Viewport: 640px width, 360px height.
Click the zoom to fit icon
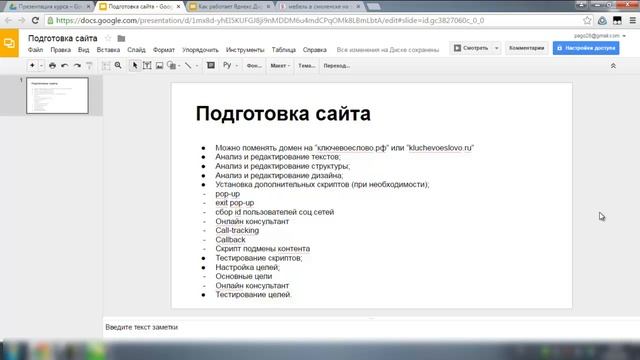[x=106, y=65]
